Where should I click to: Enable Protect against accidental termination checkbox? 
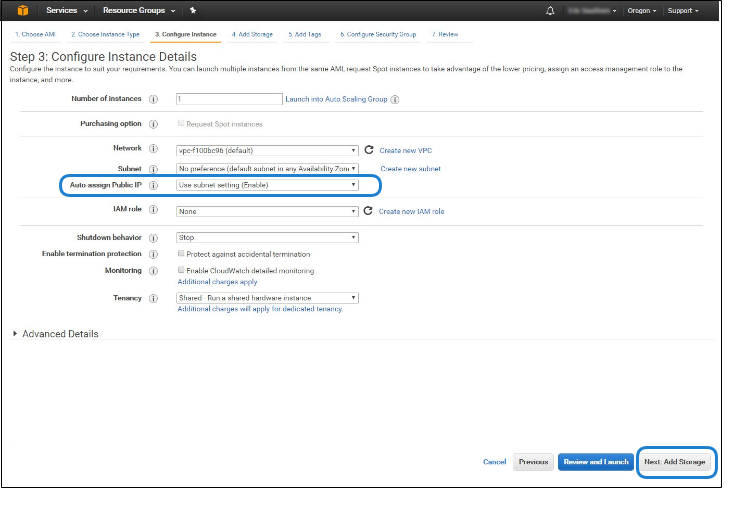coord(181,254)
